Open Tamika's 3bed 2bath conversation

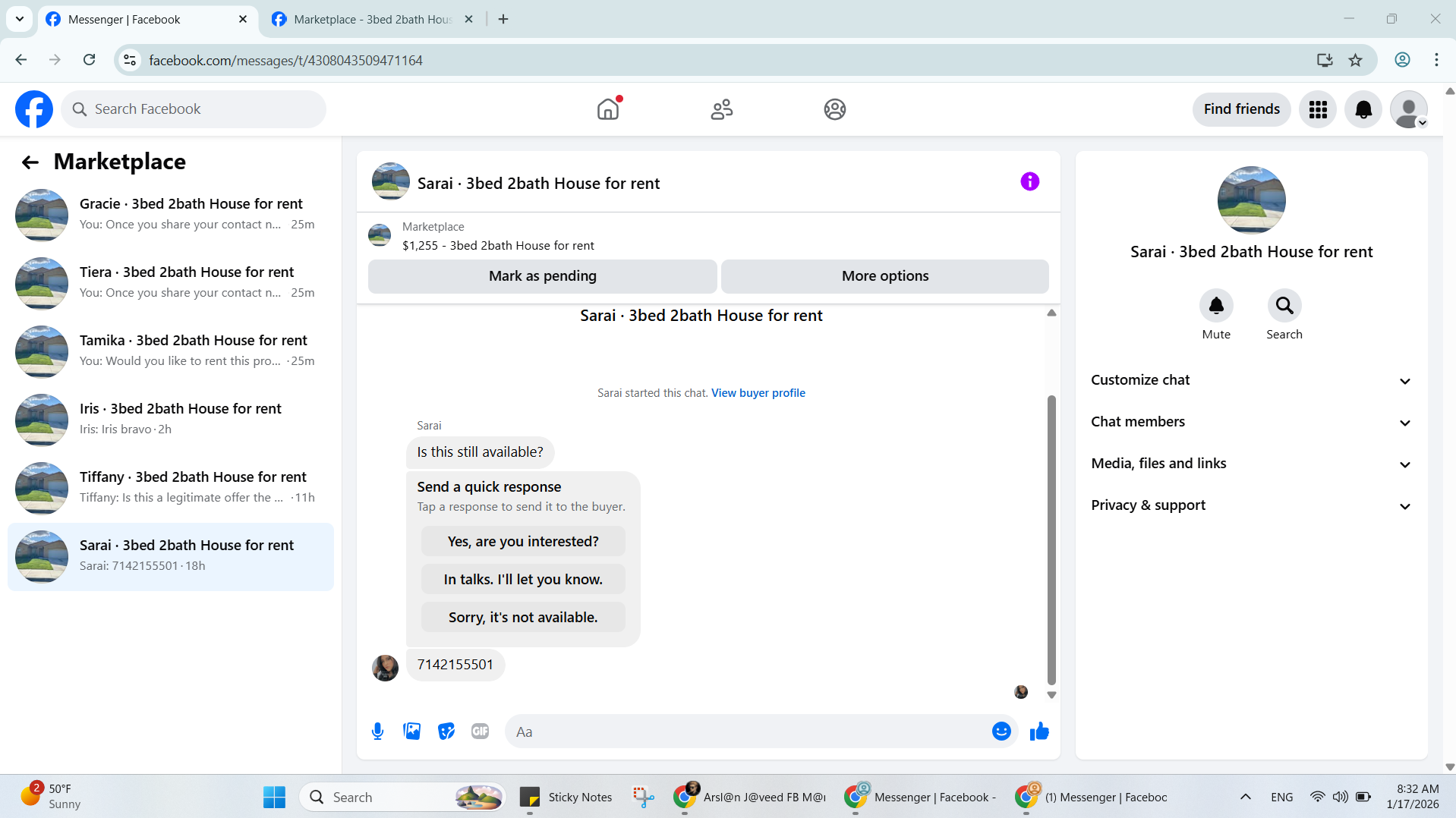pyautogui.click(x=171, y=351)
